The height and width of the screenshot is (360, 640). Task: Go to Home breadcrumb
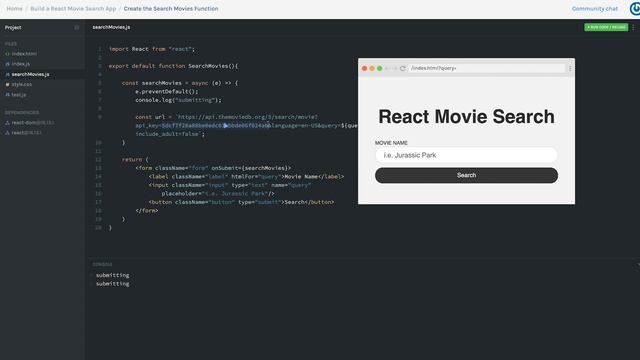14,9
